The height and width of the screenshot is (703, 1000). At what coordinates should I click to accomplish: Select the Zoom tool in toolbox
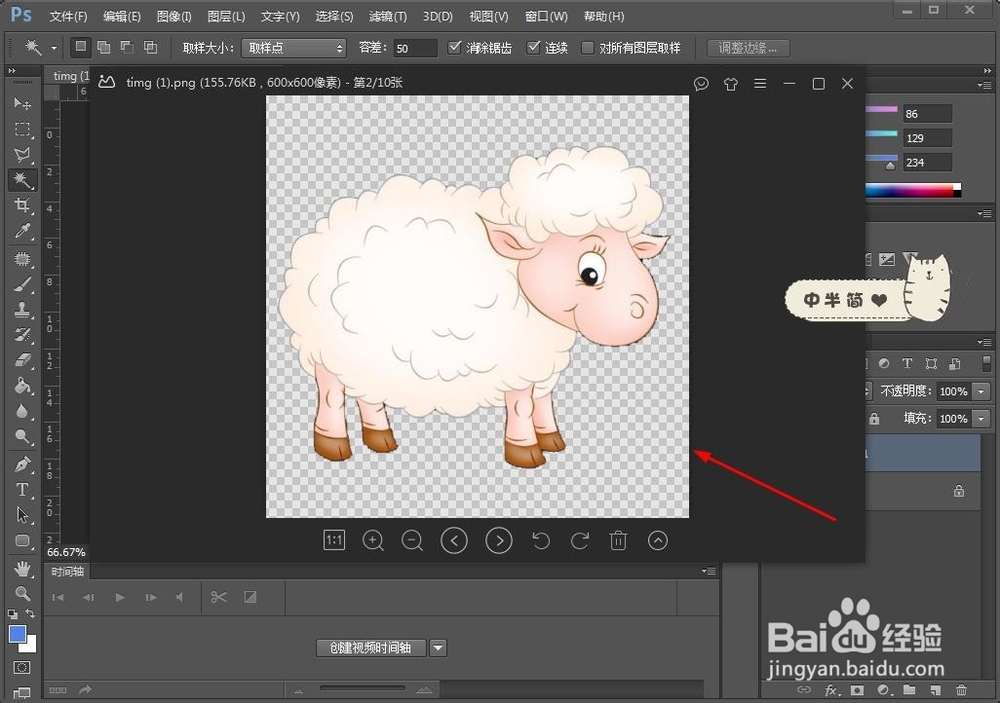pyautogui.click(x=22, y=593)
